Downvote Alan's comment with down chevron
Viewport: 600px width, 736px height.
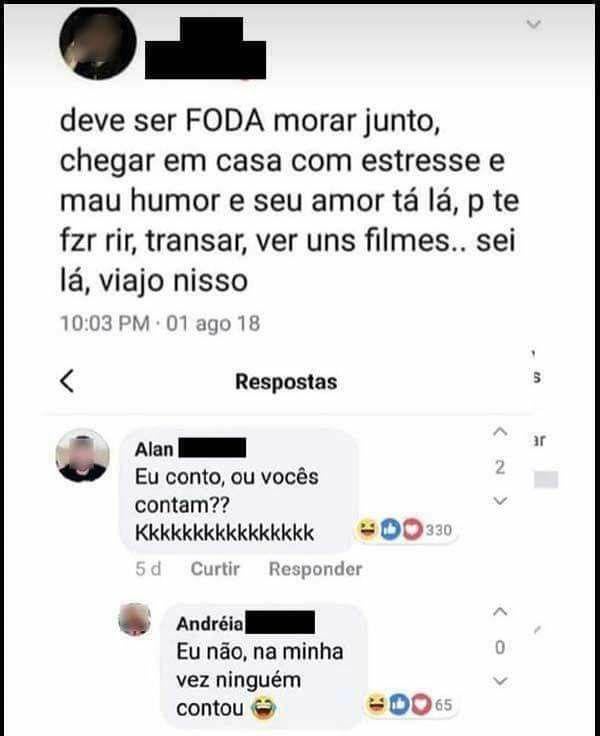coord(500,501)
